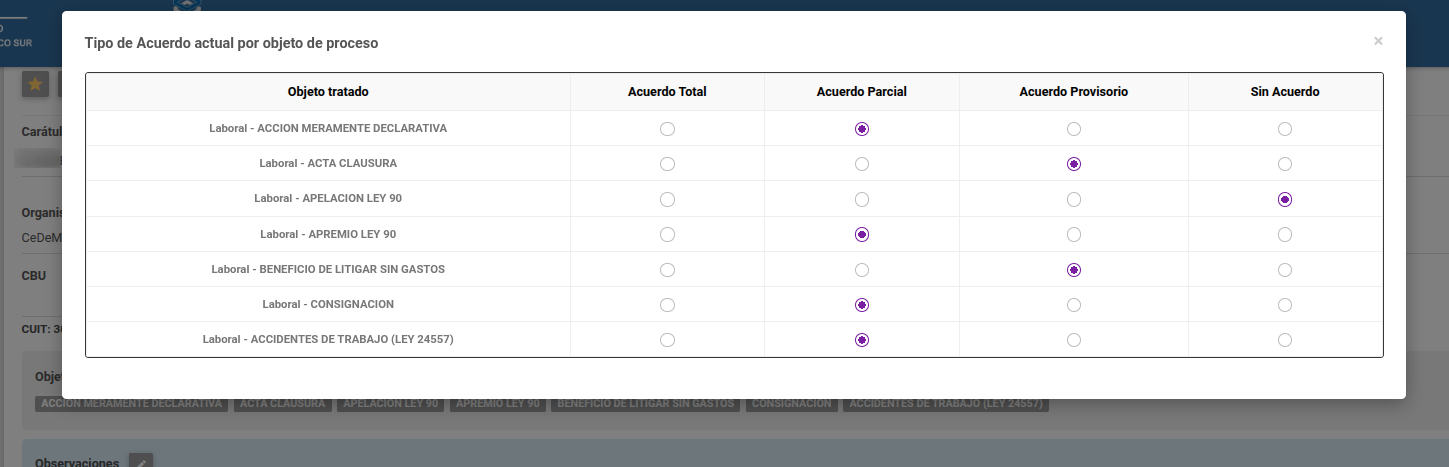Choose Acuerdo Parcial for BENEFICIO DE LITIGAR SIN GASTOS

(x=862, y=270)
